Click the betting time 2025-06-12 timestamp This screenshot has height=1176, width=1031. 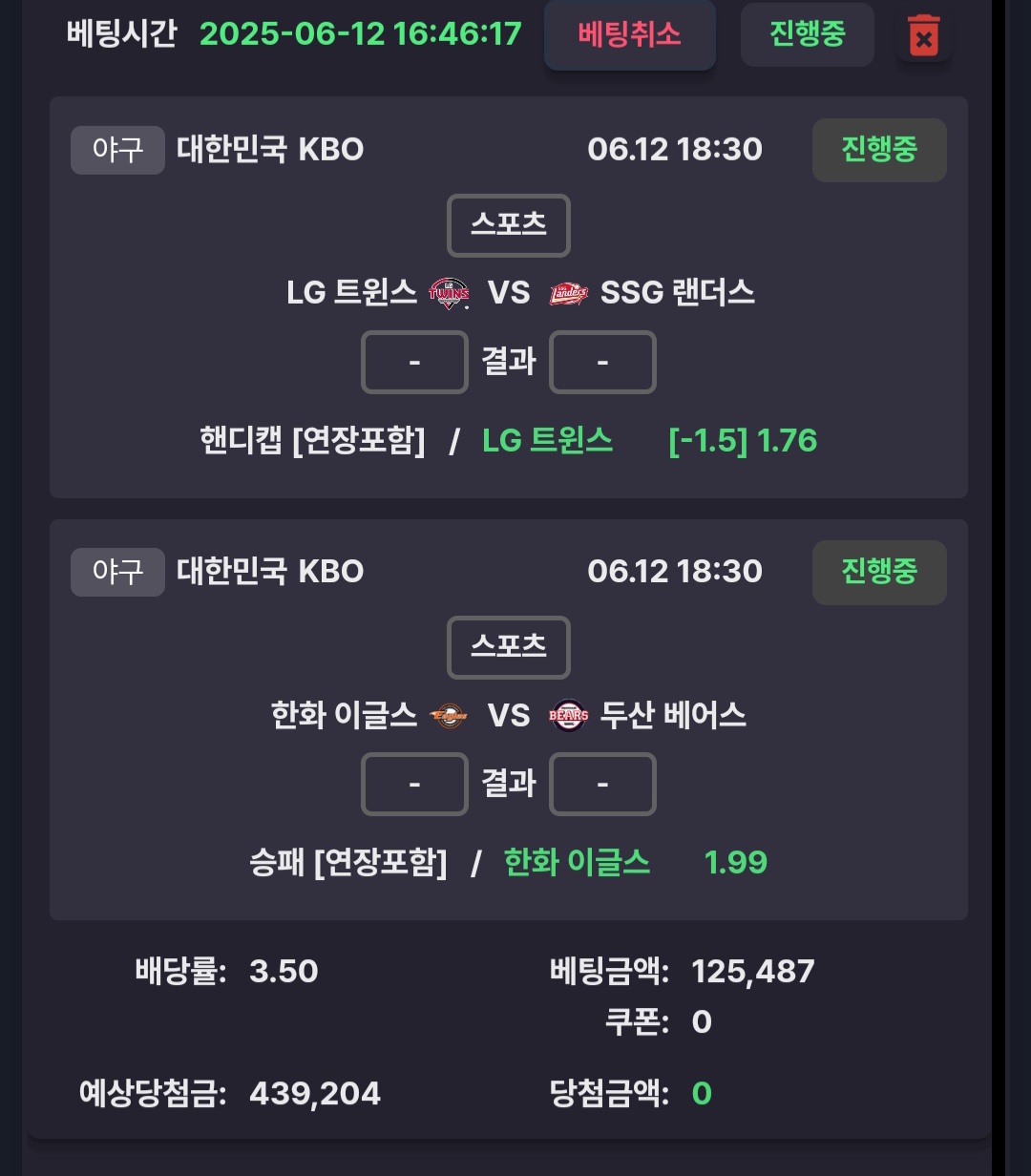[x=361, y=34]
